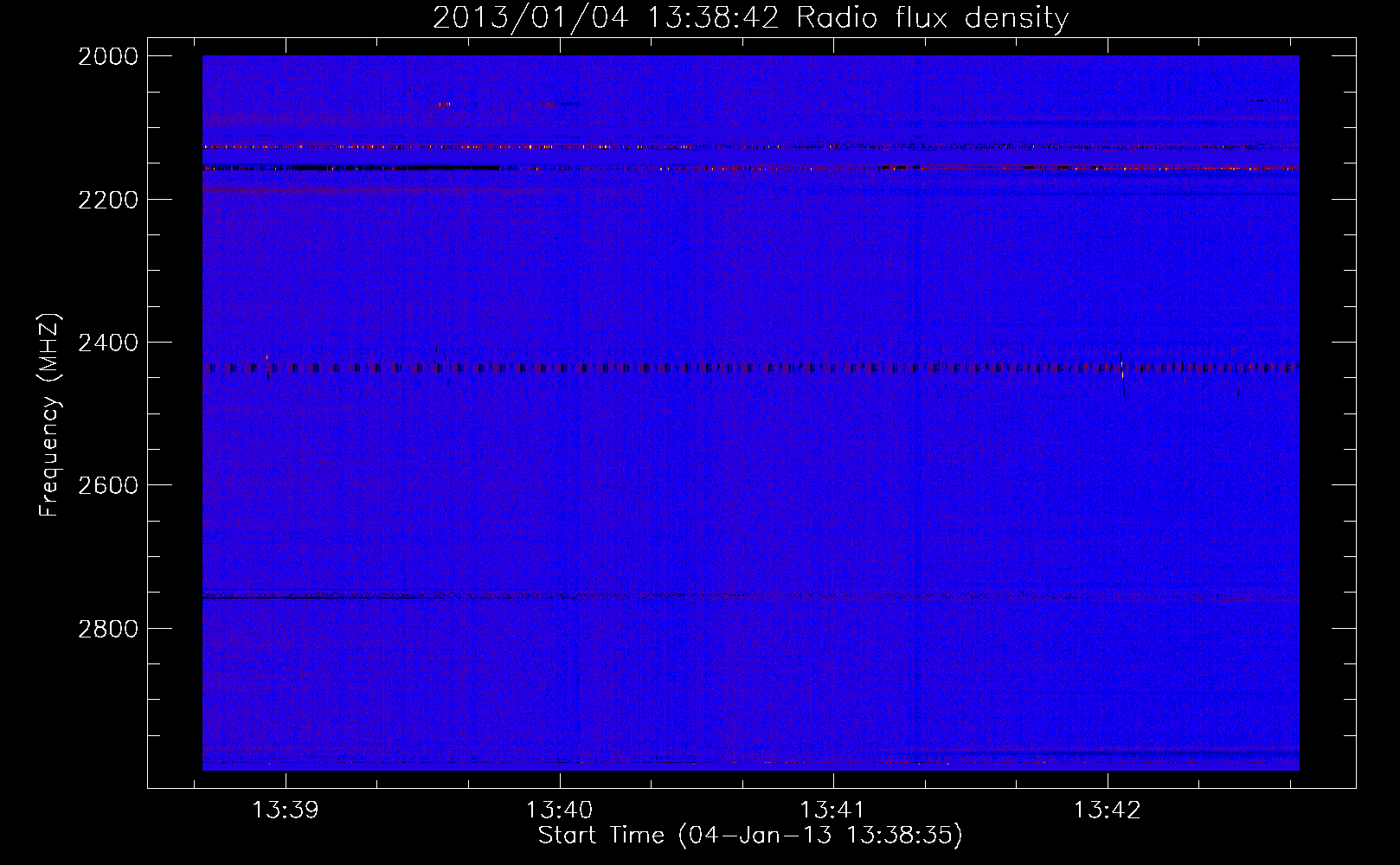Click the plot title "Radio flux density"
The image size is (1400, 865).
click(x=932, y=18)
